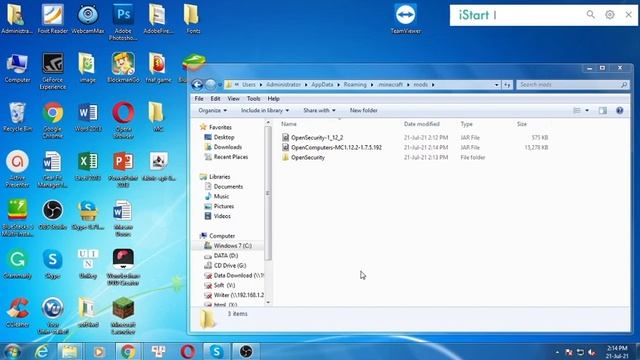Select the Recycle Bin desktop icon

(17, 117)
